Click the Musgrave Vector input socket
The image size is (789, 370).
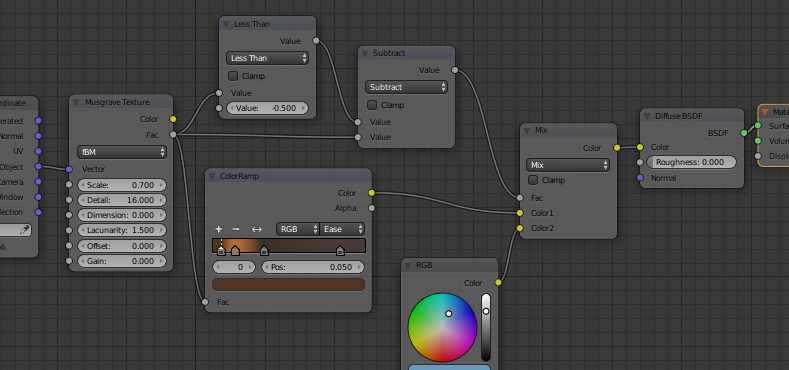(x=69, y=169)
